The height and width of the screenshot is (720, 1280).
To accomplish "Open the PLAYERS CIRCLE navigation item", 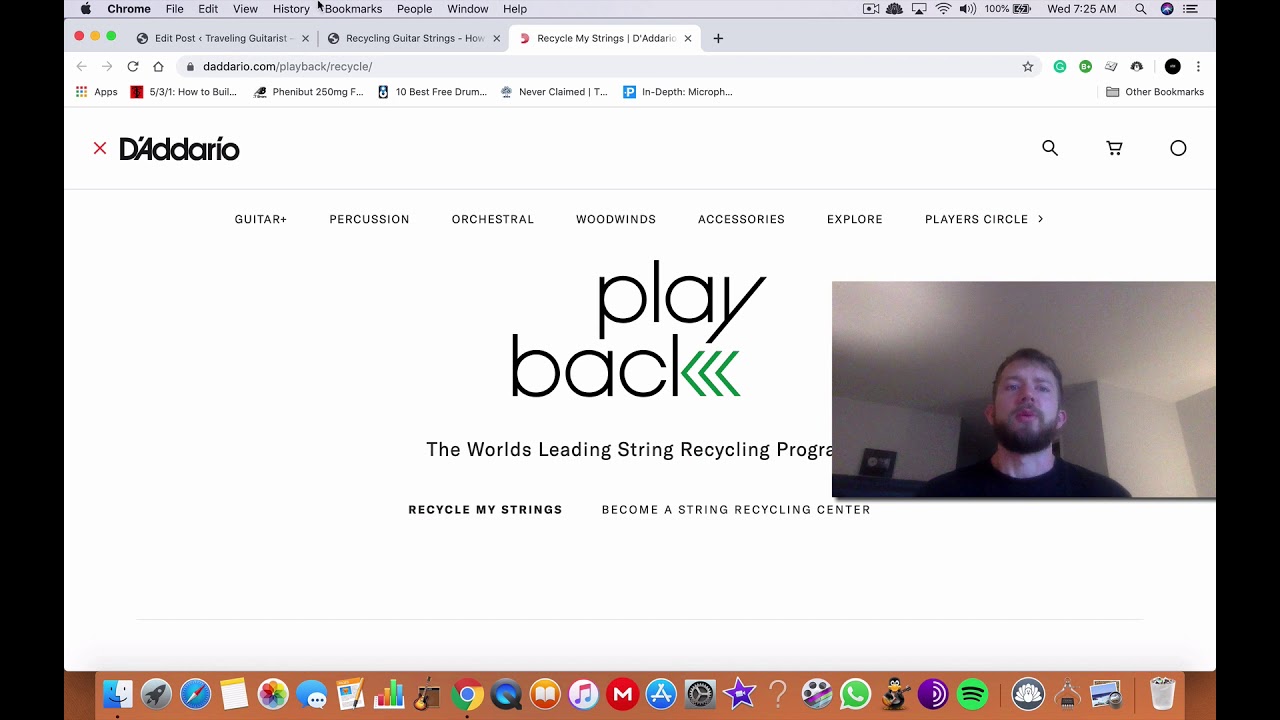I will [976, 219].
